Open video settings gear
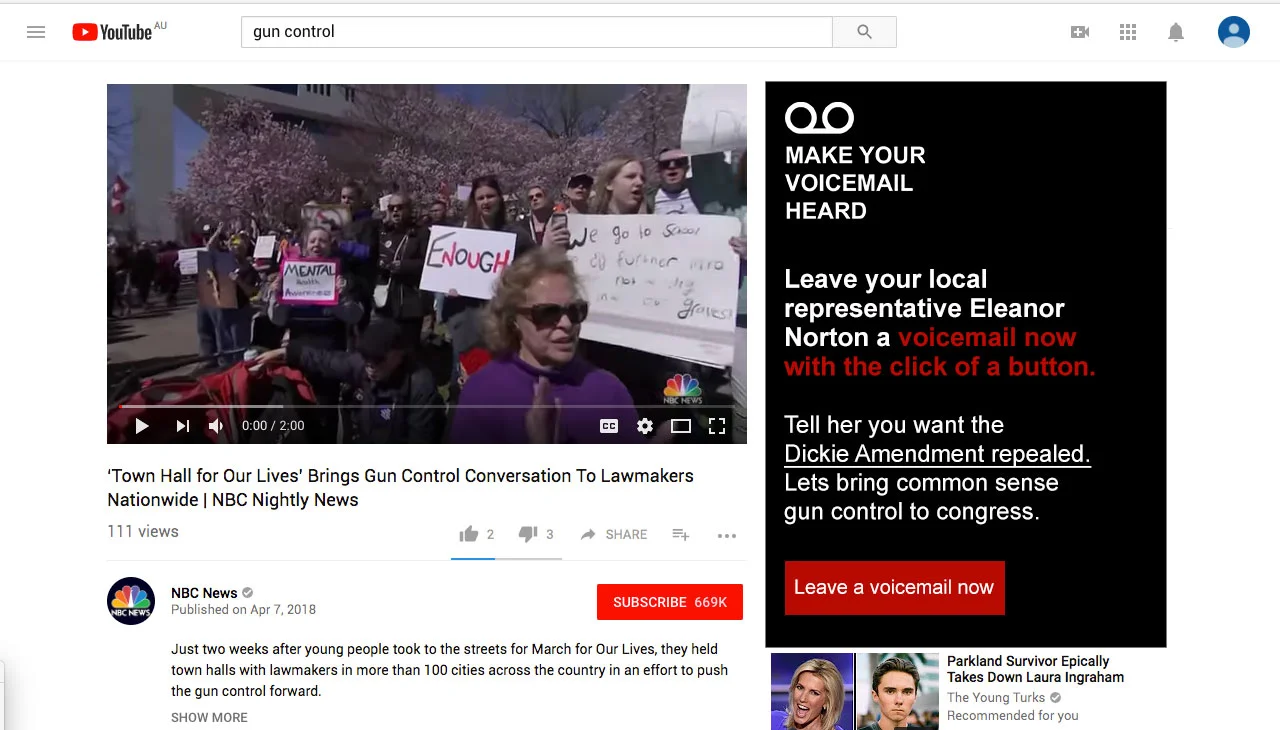This screenshot has height=730, width=1280. coord(645,426)
